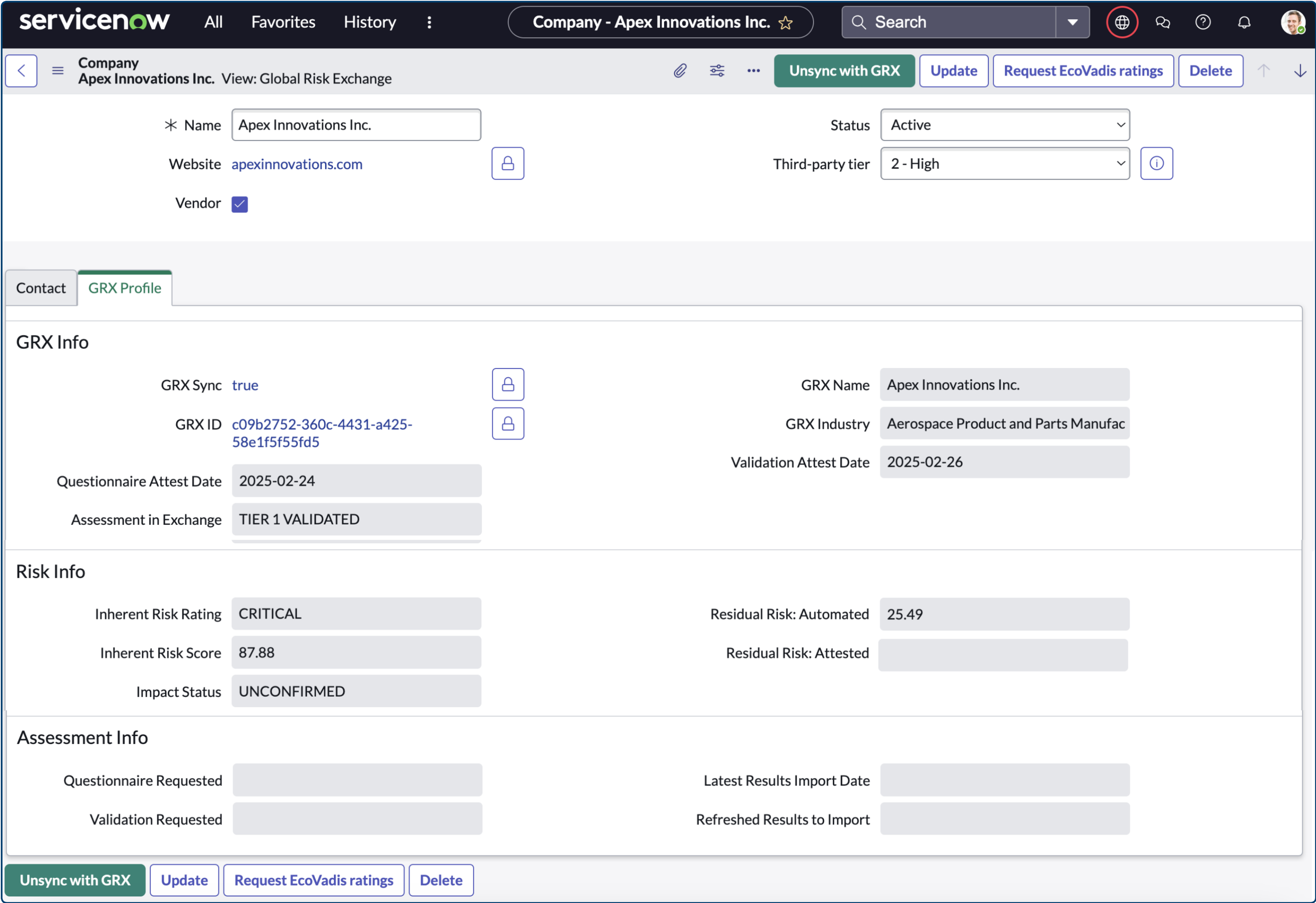Unlock the GRX ID lock icon
This screenshot has width=1316, height=903.
point(508,424)
